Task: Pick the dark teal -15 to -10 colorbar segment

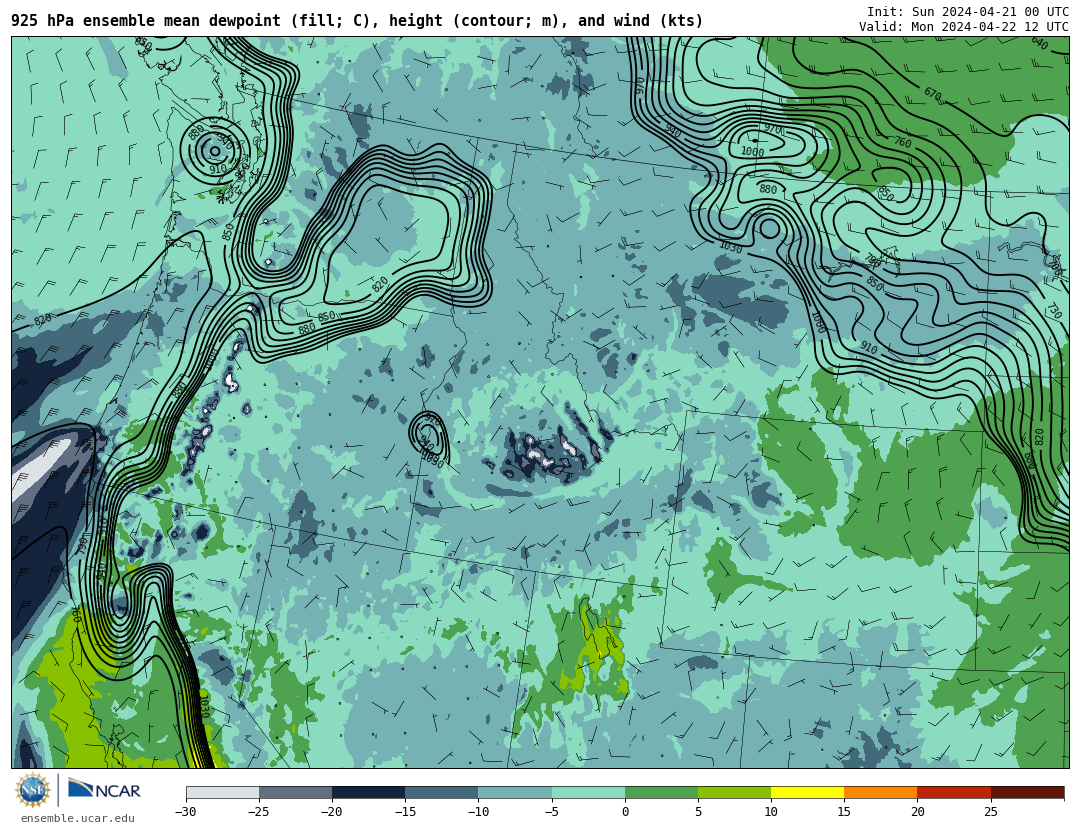Action: (x=442, y=792)
